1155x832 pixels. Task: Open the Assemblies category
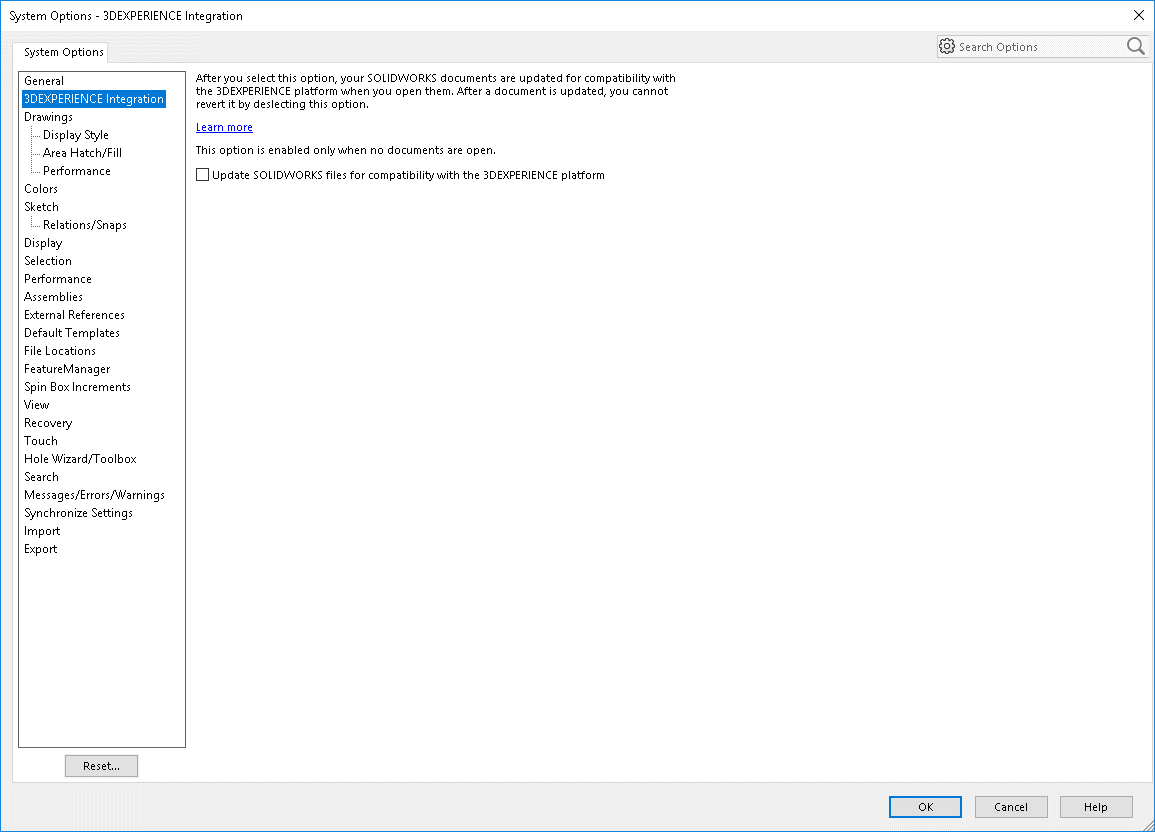click(x=53, y=297)
